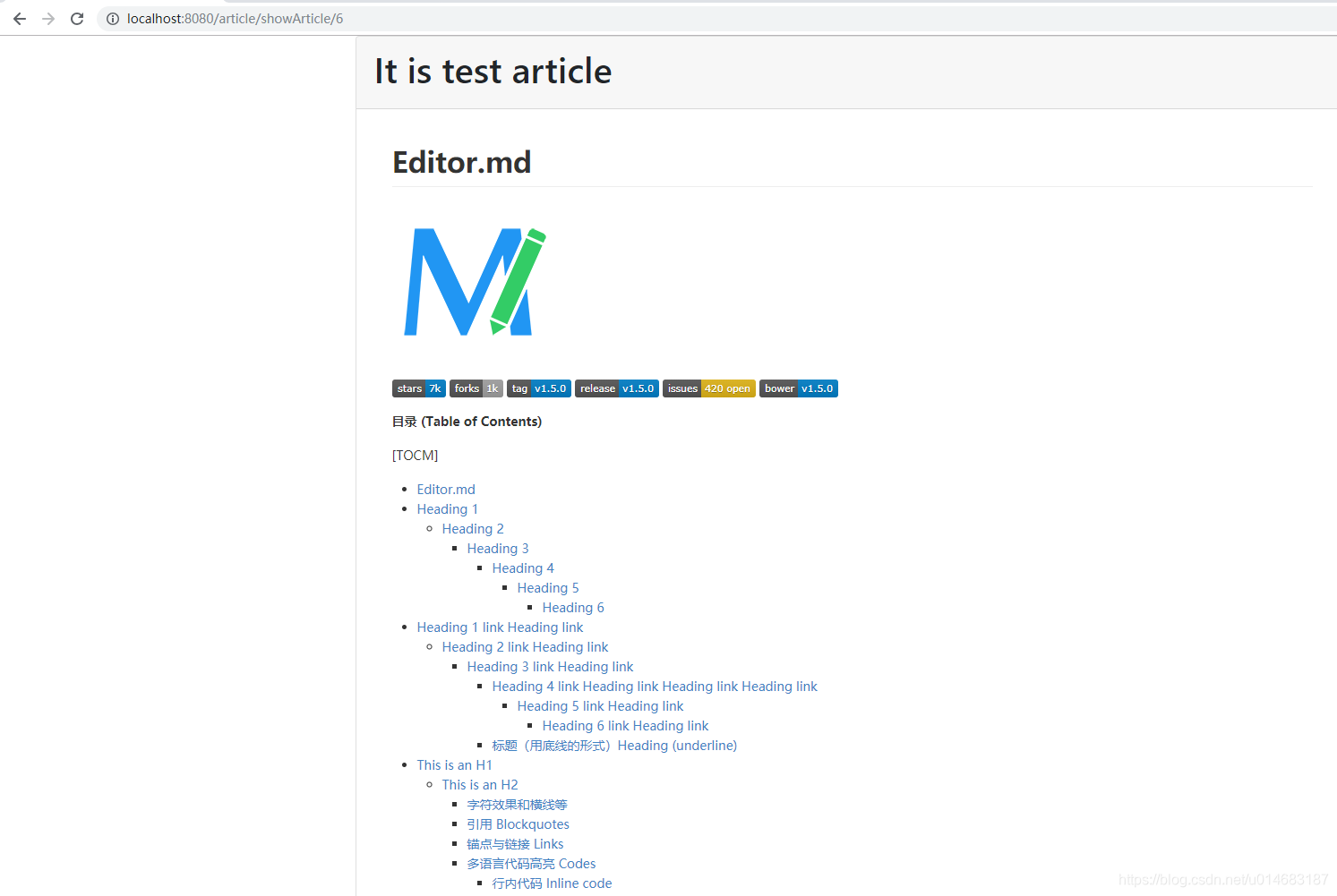Go to Heading 2 link
Viewport: 1337px width, 896px height.
coord(473,529)
